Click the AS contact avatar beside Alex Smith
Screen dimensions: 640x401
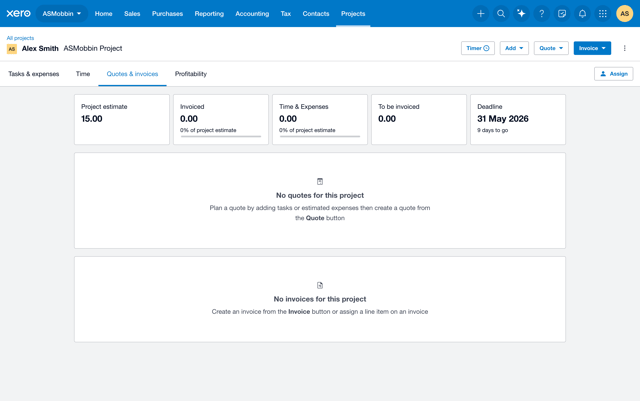tap(12, 49)
